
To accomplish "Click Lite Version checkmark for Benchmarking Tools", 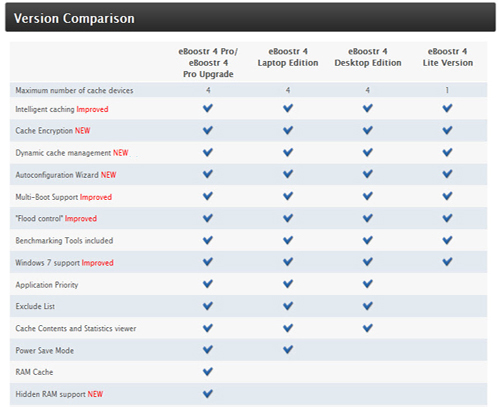I will 447,240.
